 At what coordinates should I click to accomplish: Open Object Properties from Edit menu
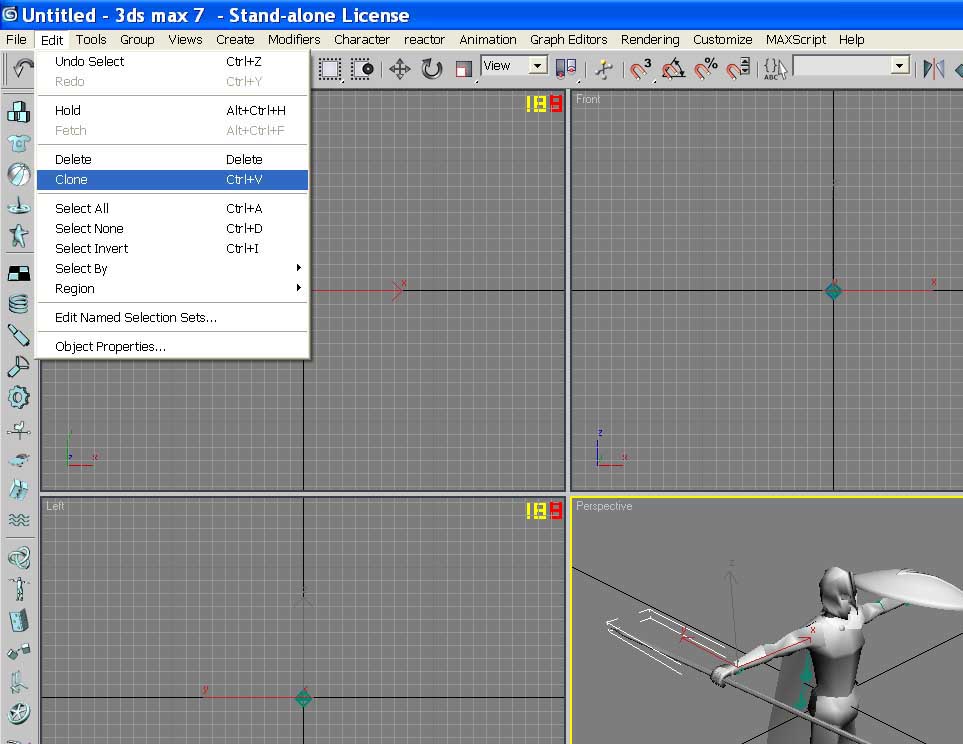[x=173, y=347]
